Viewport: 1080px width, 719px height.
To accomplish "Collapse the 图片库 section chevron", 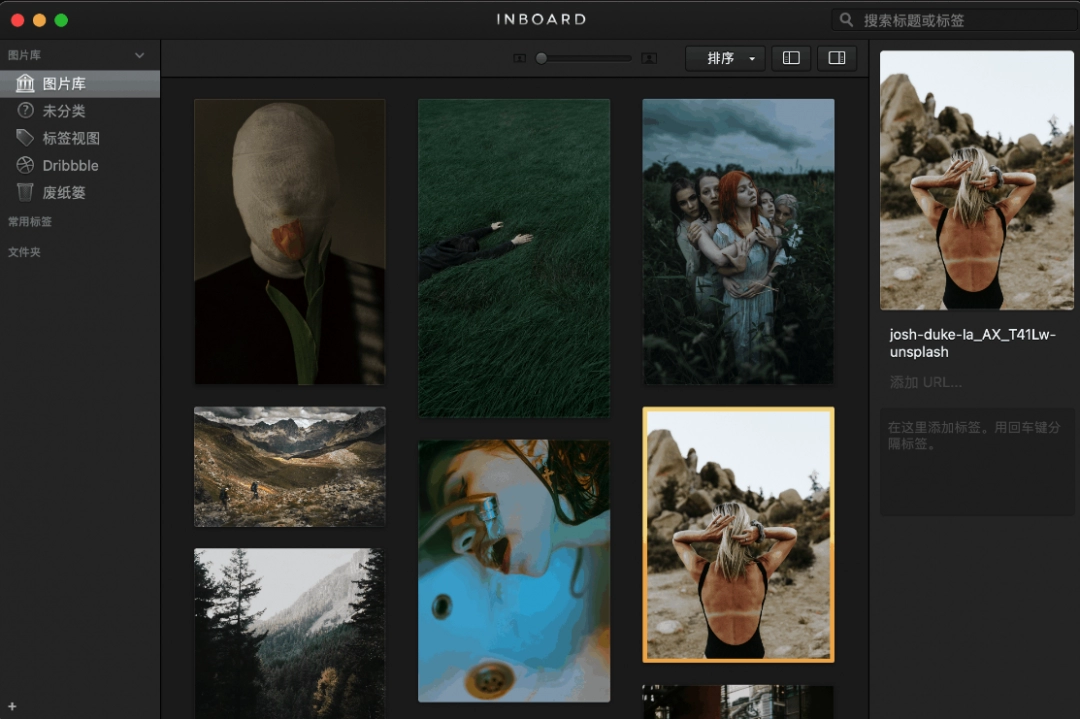I will 140,56.
